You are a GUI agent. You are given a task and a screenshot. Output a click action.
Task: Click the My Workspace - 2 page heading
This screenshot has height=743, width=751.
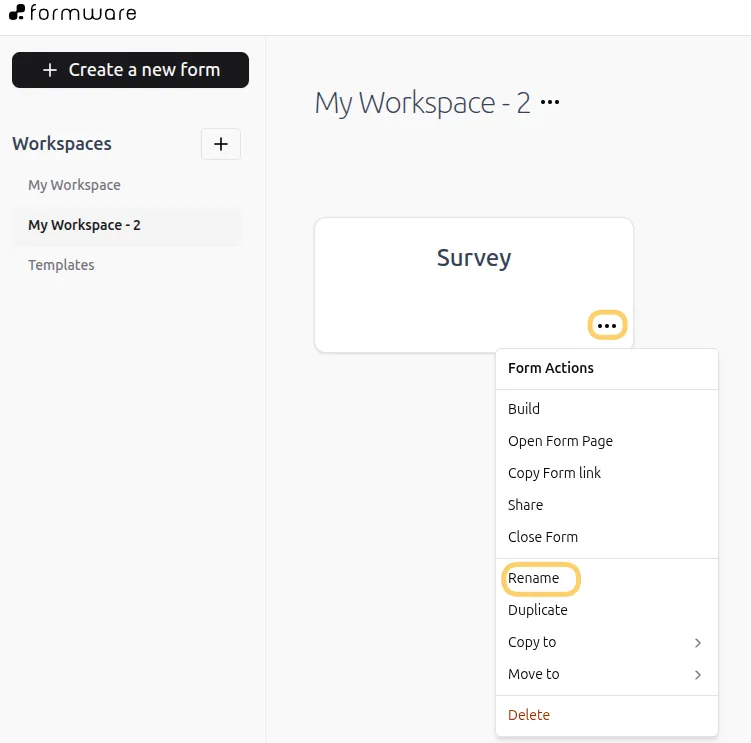pos(422,103)
